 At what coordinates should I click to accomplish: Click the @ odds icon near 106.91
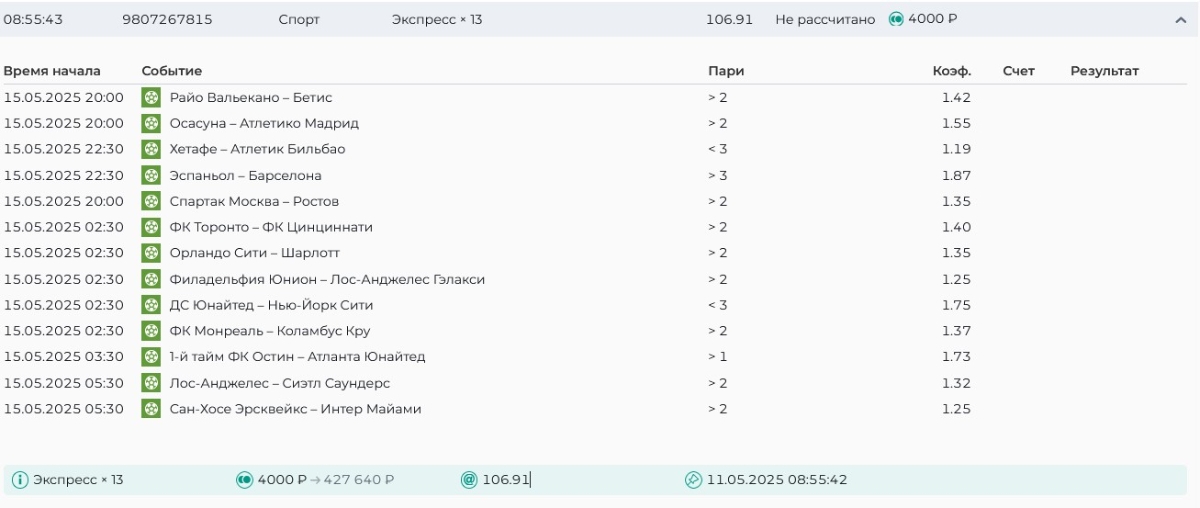tap(469, 480)
